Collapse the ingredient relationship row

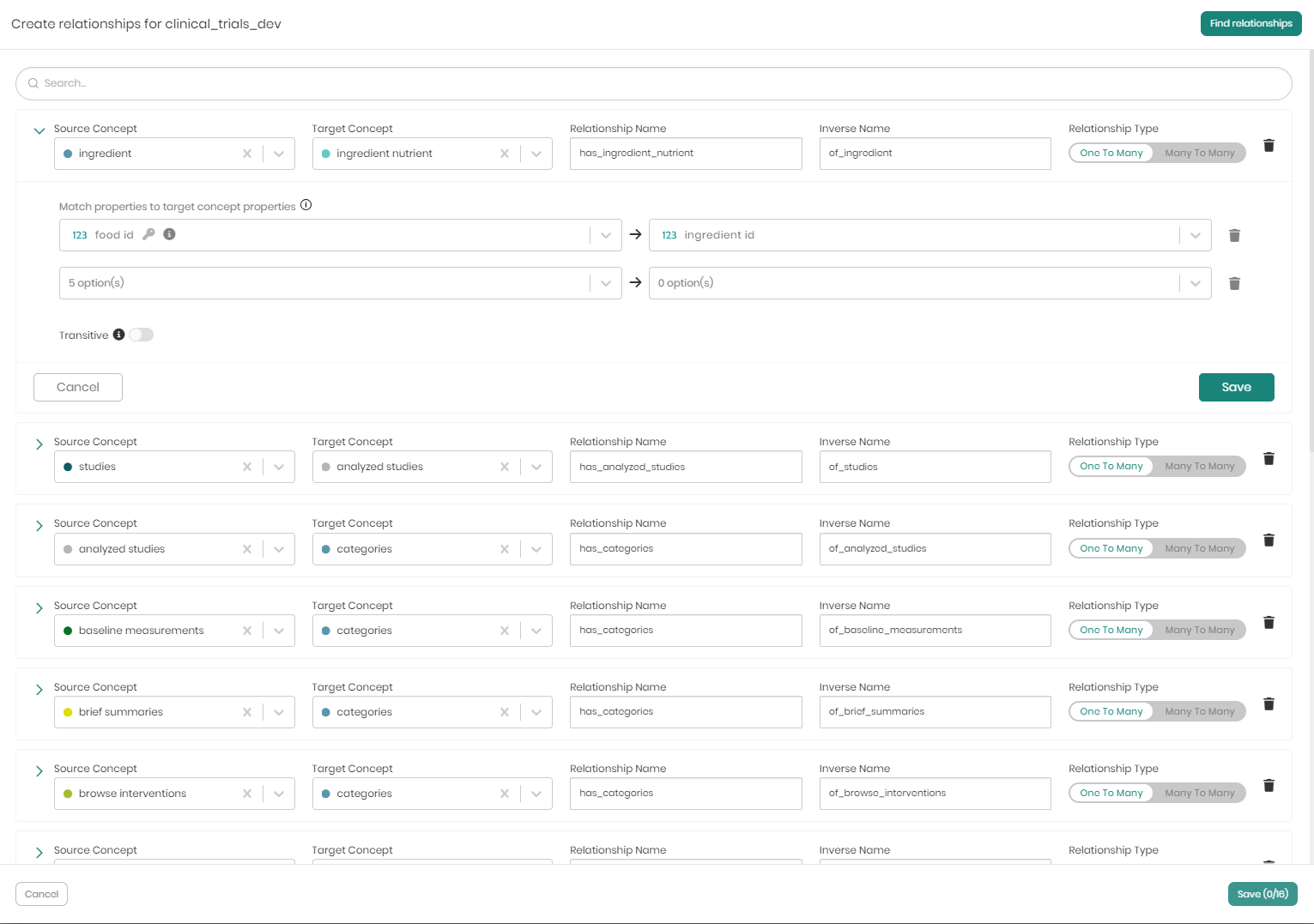(39, 131)
